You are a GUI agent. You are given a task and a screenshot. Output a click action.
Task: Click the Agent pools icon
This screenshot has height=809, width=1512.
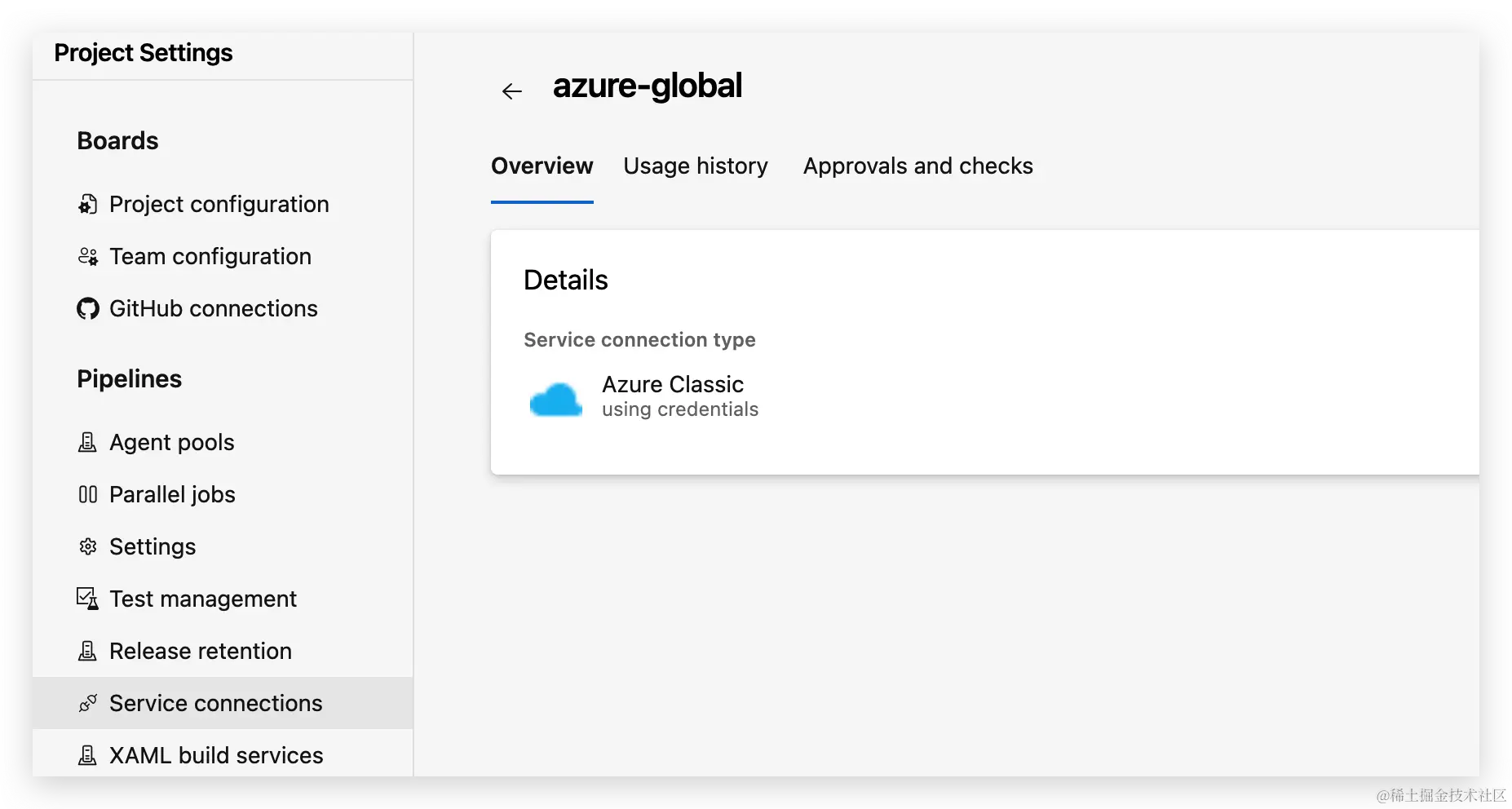pos(88,442)
